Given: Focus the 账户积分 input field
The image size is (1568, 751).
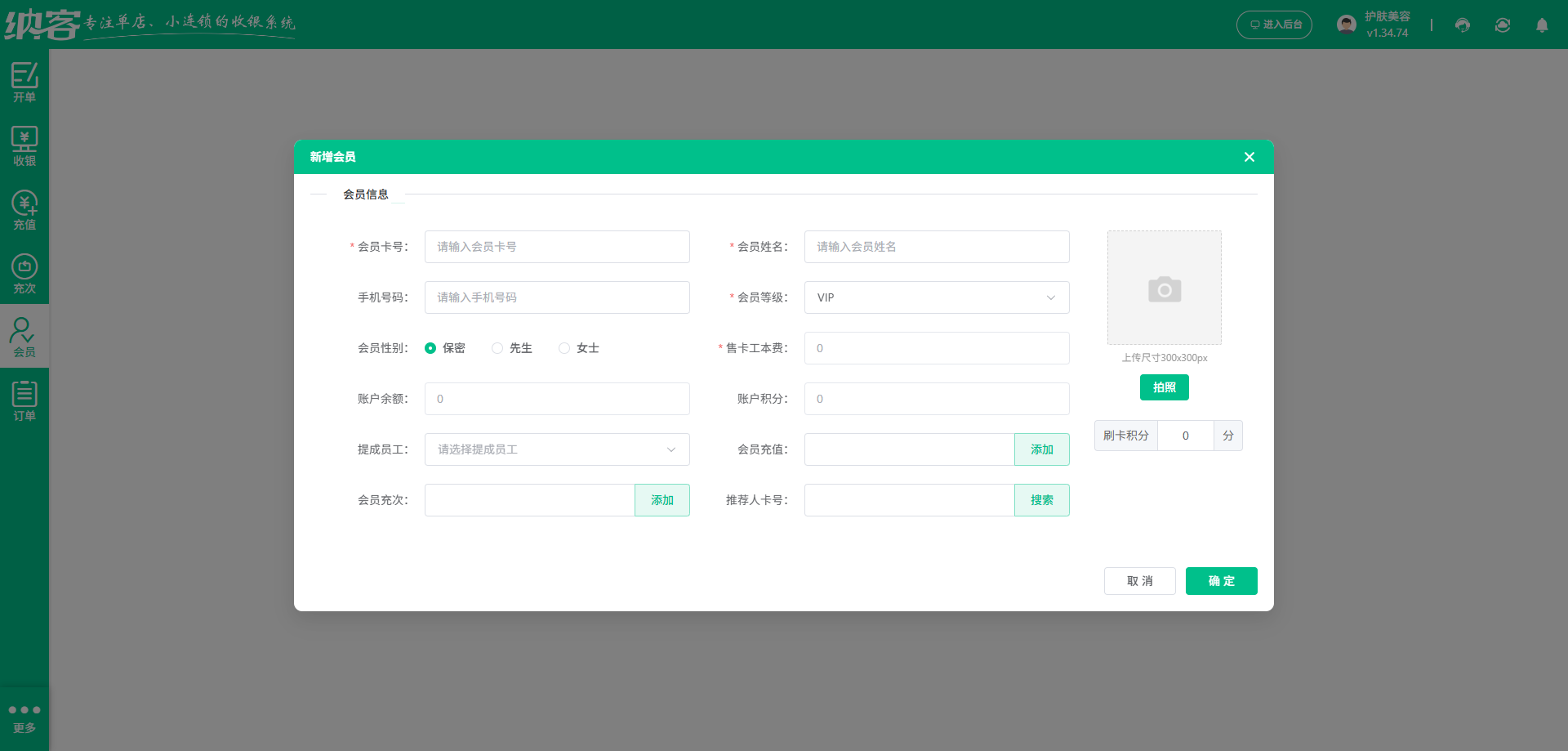Looking at the screenshot, I should point(937,399).
